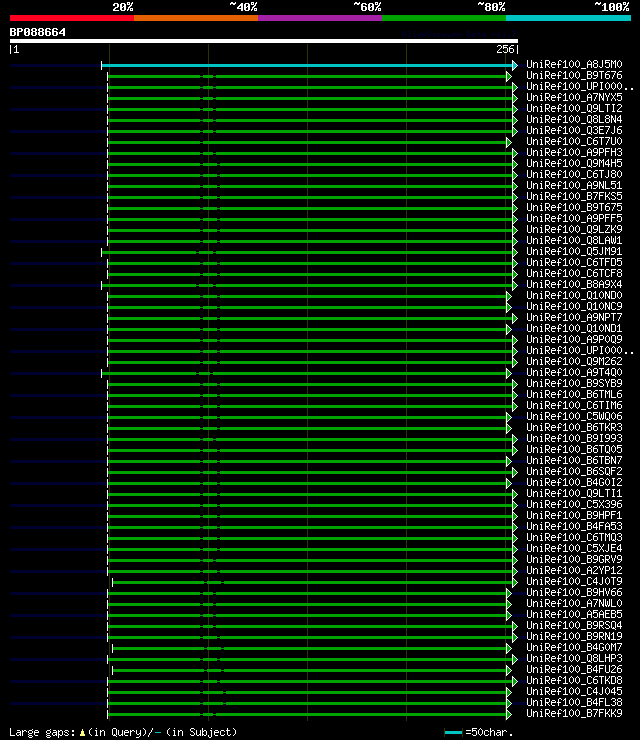Click UniRef100_C6TCF8 label

[574, 274]
